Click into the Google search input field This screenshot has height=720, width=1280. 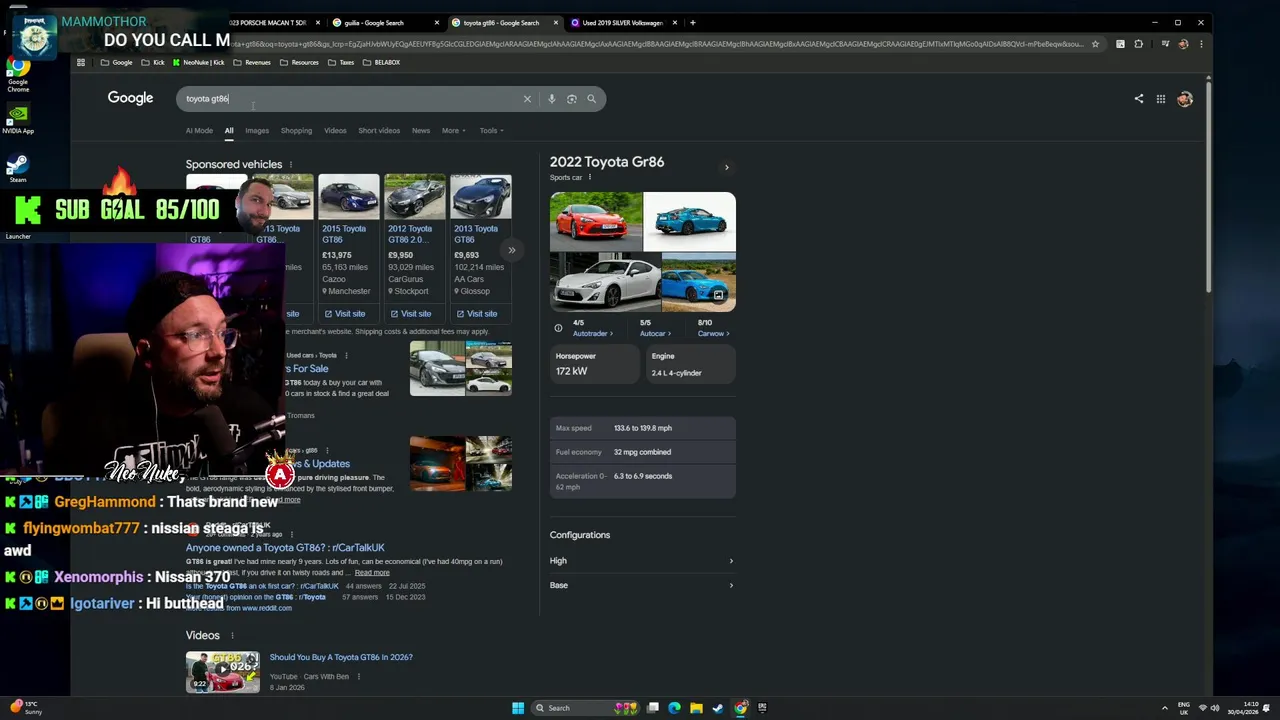[350, 99]
